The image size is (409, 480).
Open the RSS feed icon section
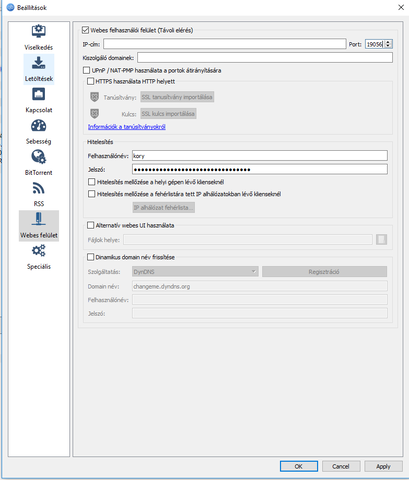tap(39, 188)
